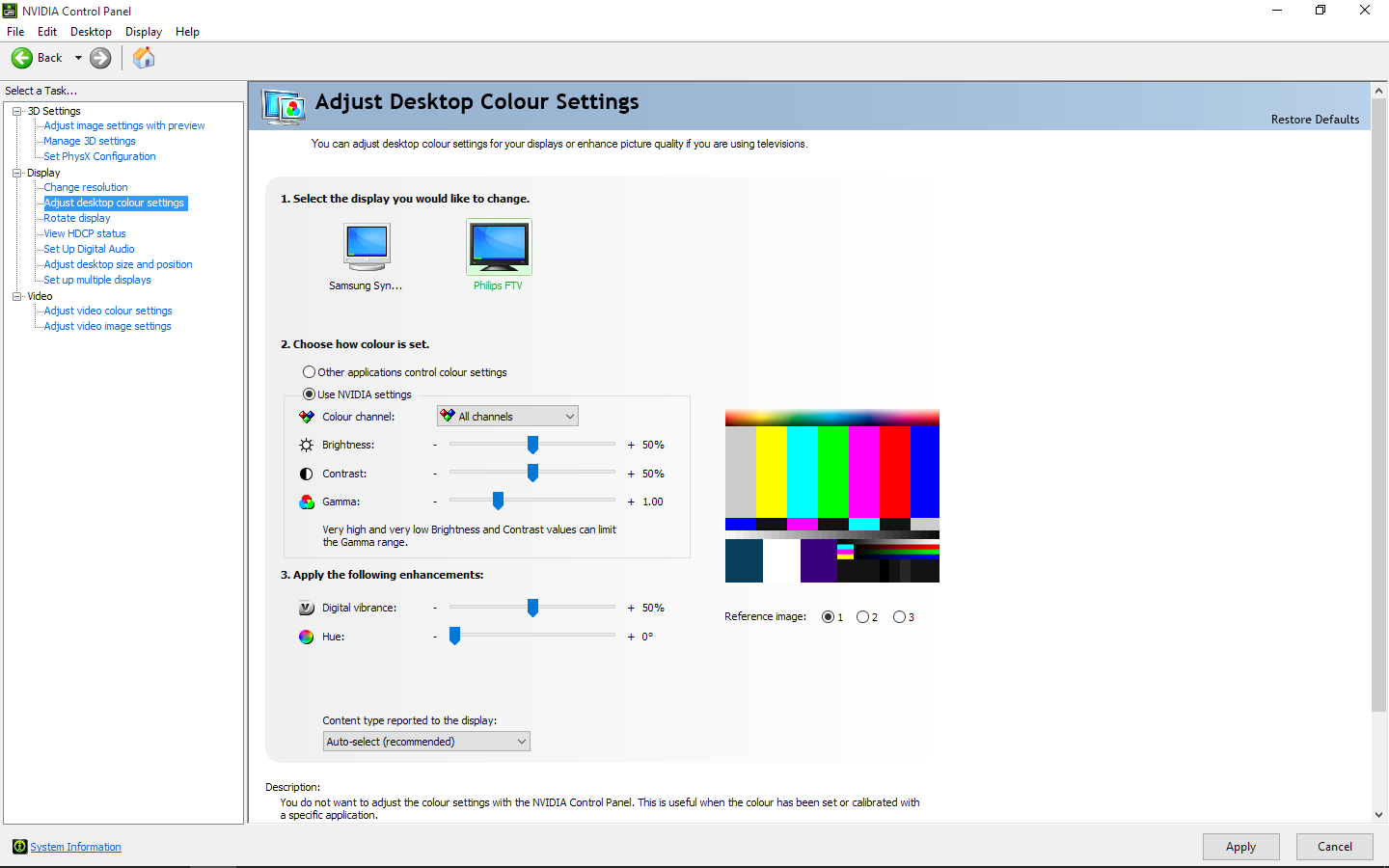Open Adjust video colour settings

point(108,311)
